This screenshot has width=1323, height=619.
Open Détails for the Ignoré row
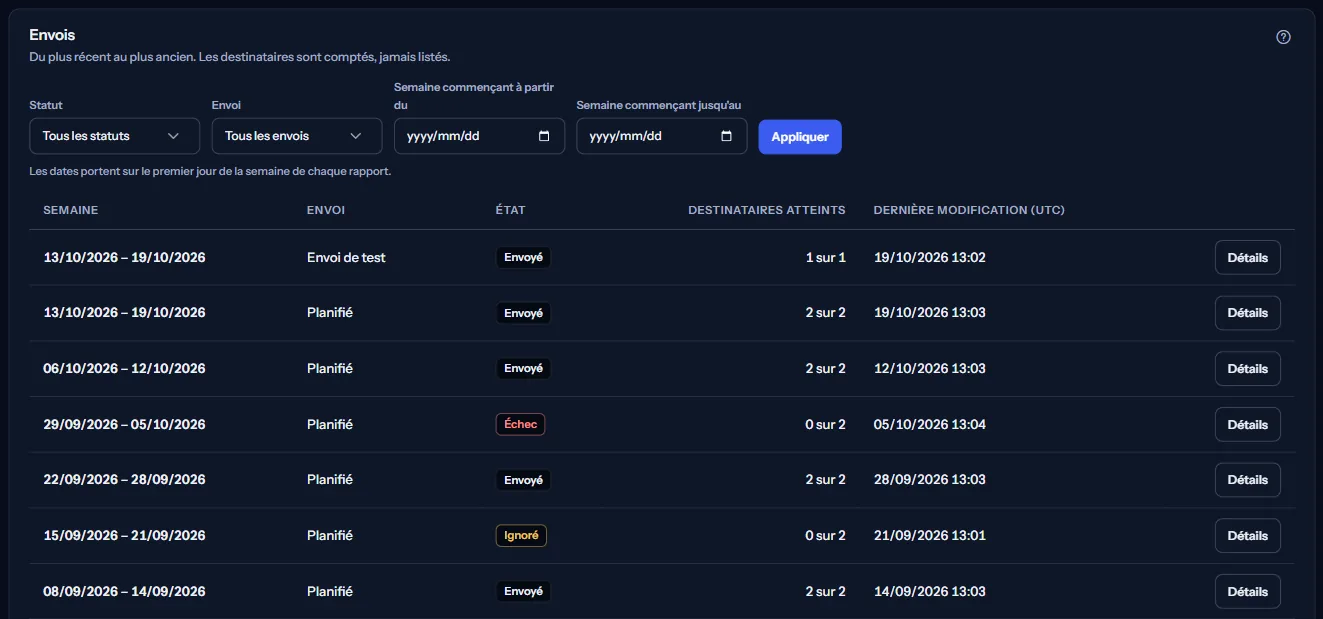click(x=1247, y=536)
